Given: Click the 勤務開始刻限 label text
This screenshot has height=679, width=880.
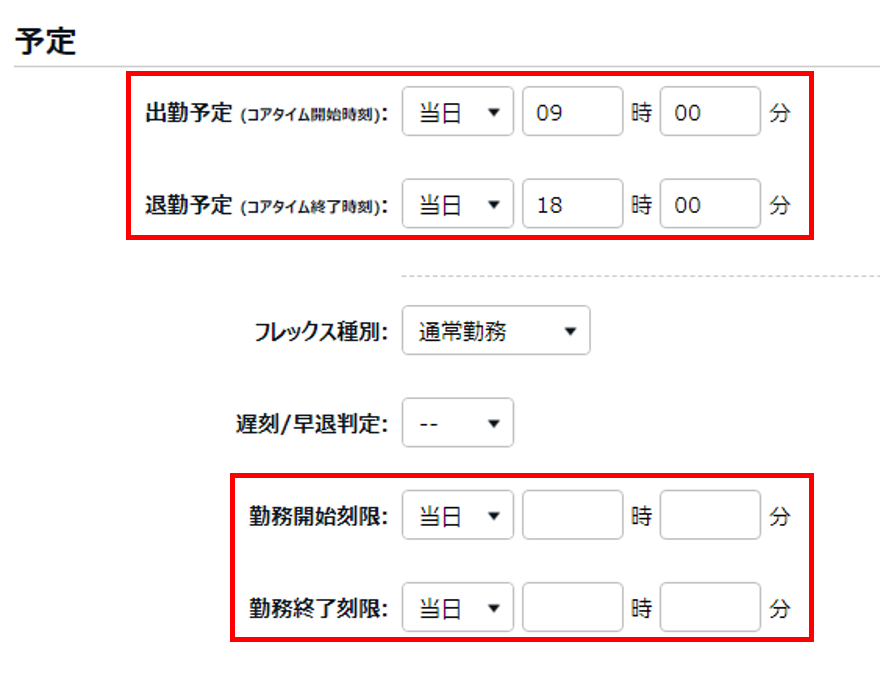Looking at the screenshot, I should click(x=317, y=517).
